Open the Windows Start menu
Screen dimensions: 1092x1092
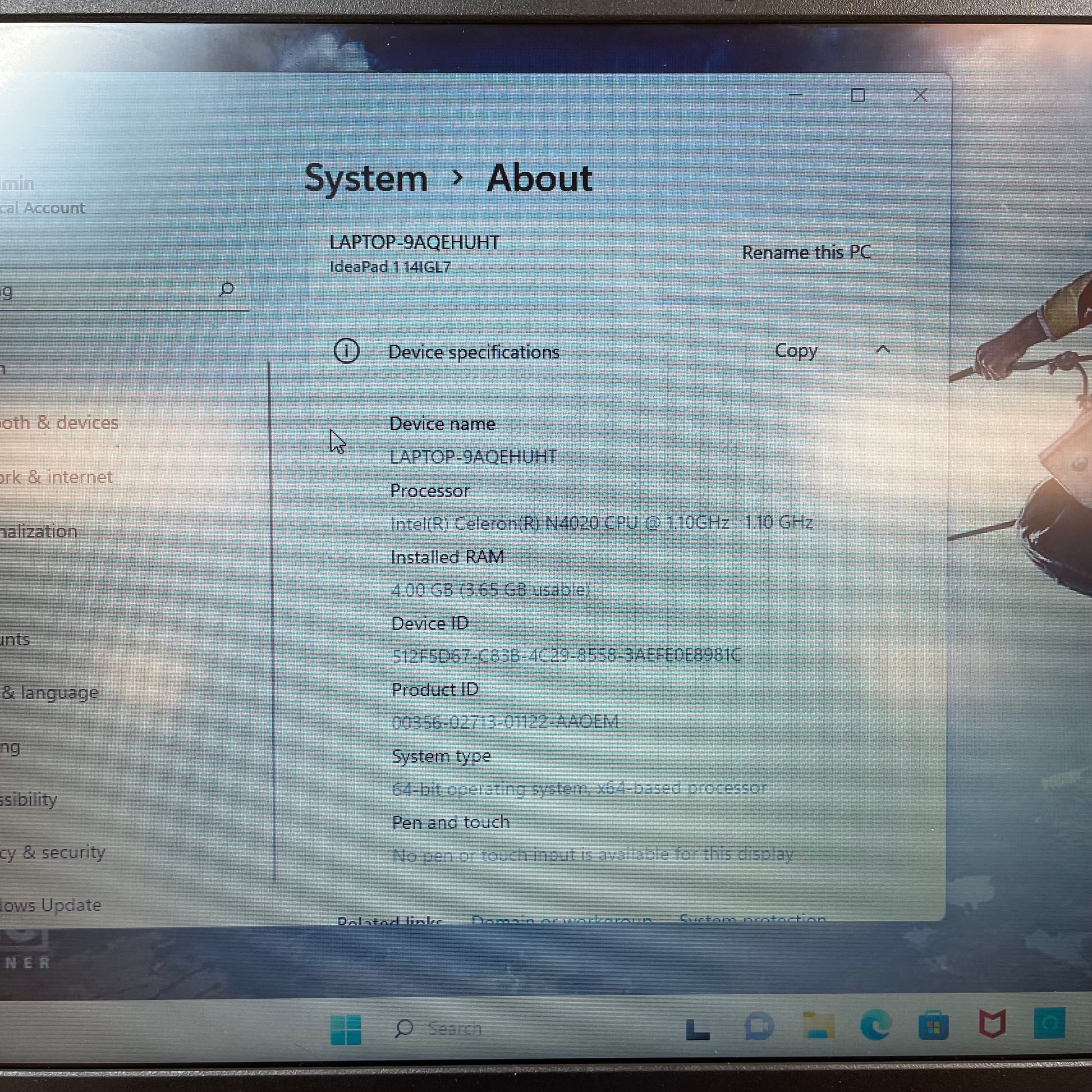345,1029
